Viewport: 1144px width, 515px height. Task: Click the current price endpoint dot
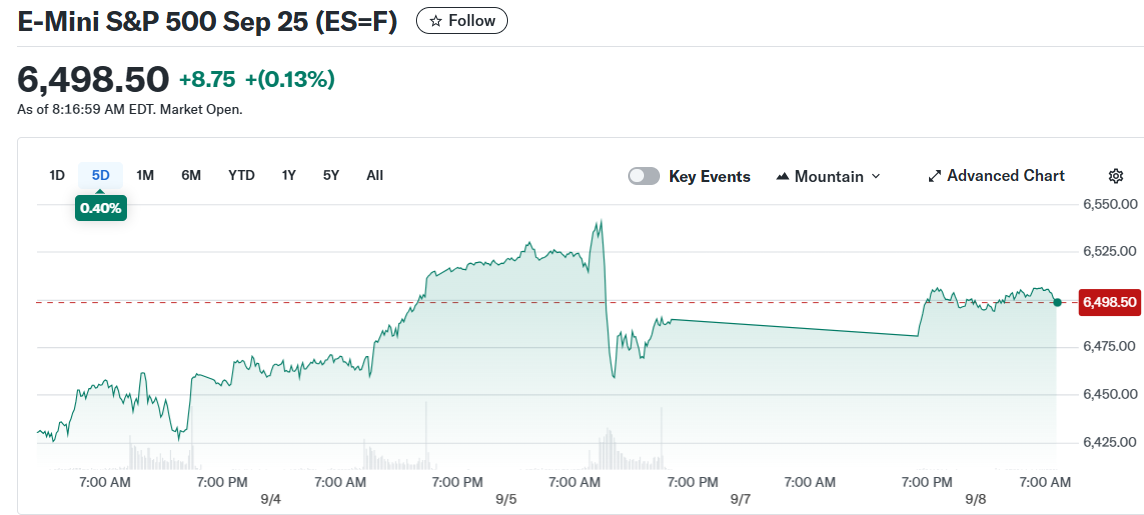tap(1057, 302)
